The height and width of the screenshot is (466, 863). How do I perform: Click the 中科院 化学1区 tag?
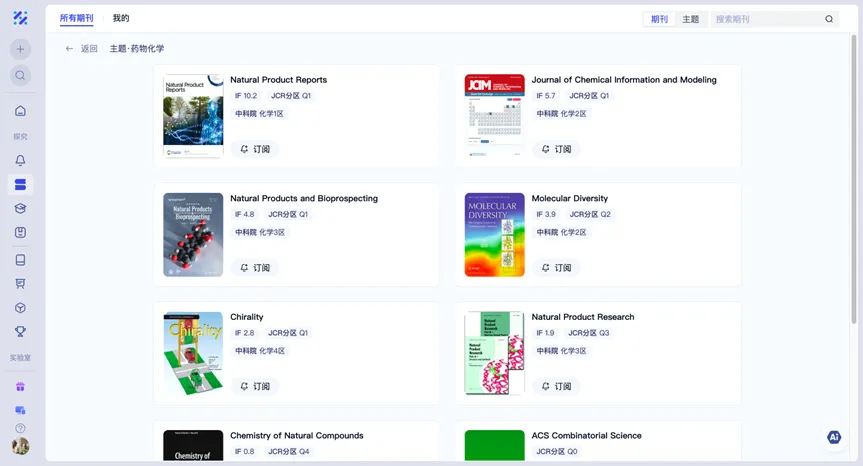click(259, 114)
